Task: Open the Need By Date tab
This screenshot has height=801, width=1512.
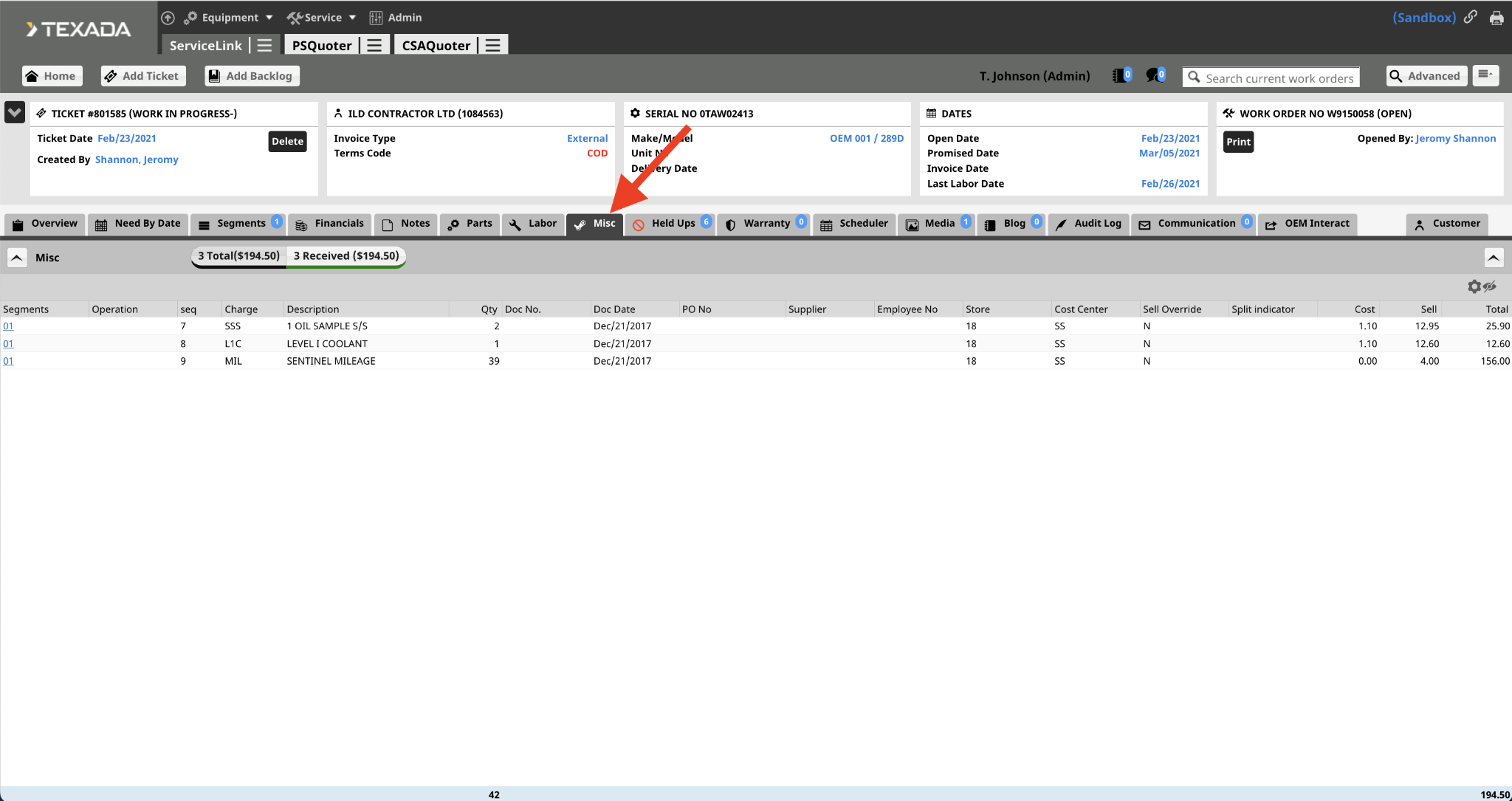Action: pyautogui.click(x=138, y=224)
